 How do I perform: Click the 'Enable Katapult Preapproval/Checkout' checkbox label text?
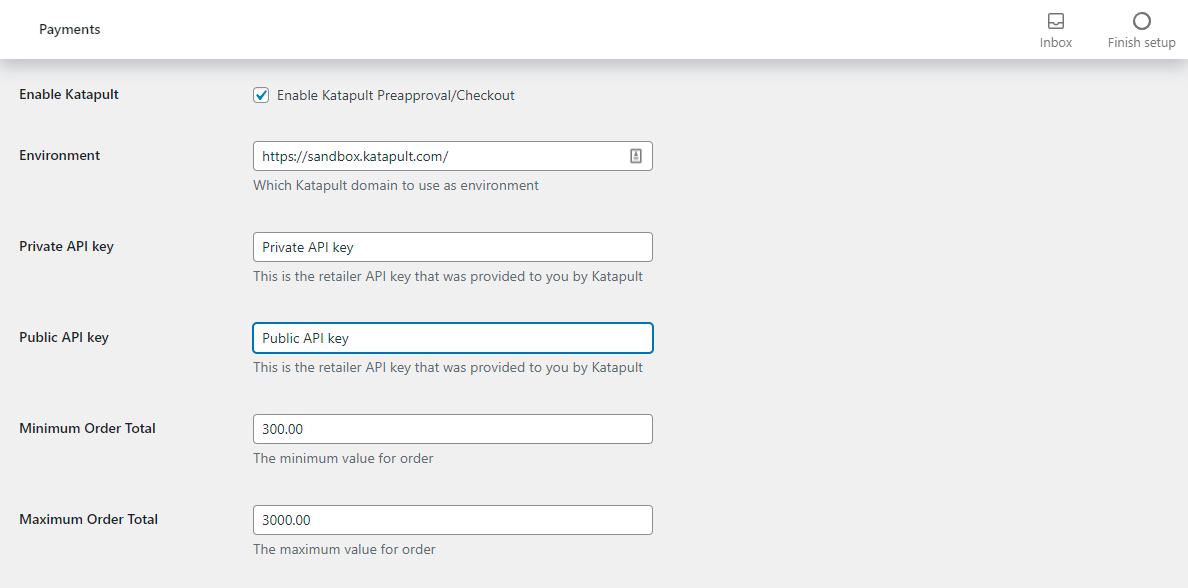point(395,96)
